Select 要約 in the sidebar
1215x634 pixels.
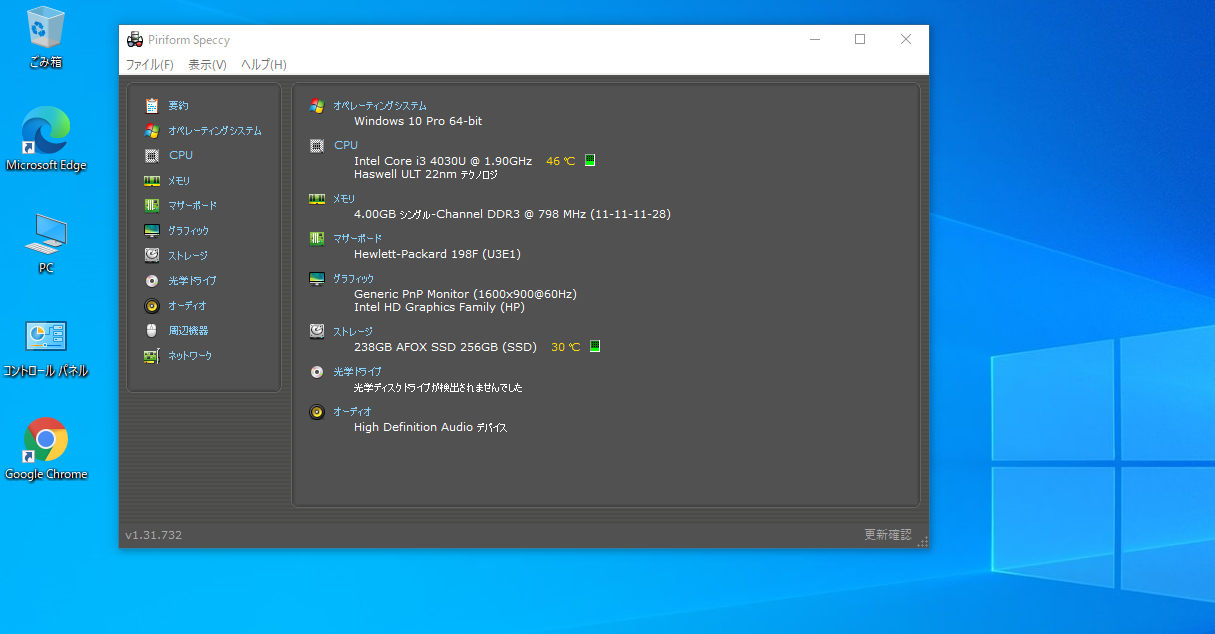pyautogui.click(x=178, y=105)
